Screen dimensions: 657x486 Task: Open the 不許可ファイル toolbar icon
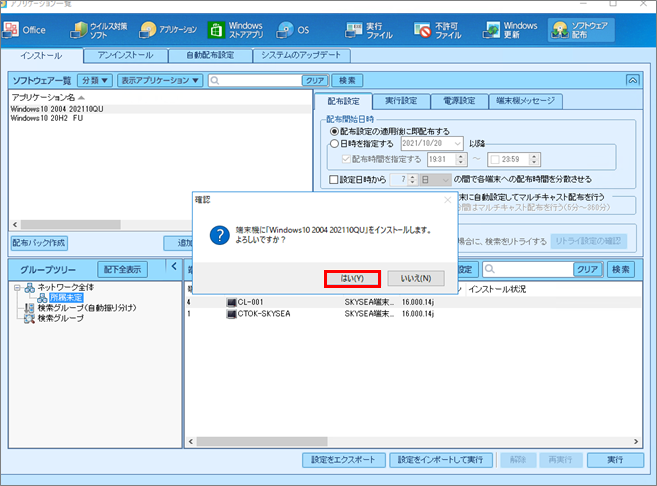point(437,30)
